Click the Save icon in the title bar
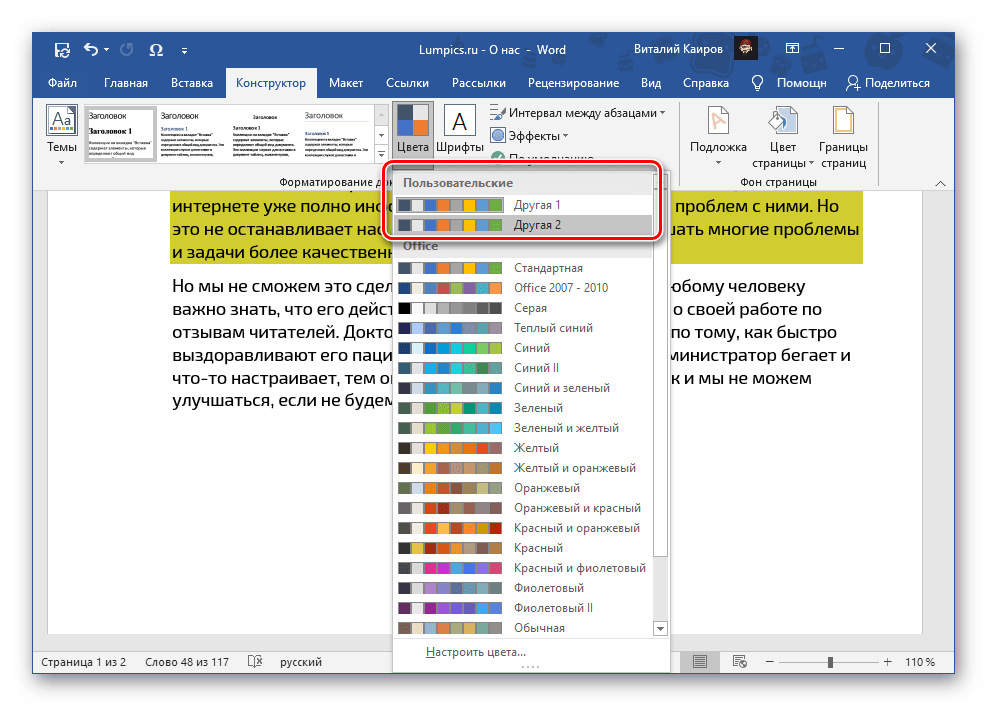This screenshot has width=987, height=706. coord(62,49)
